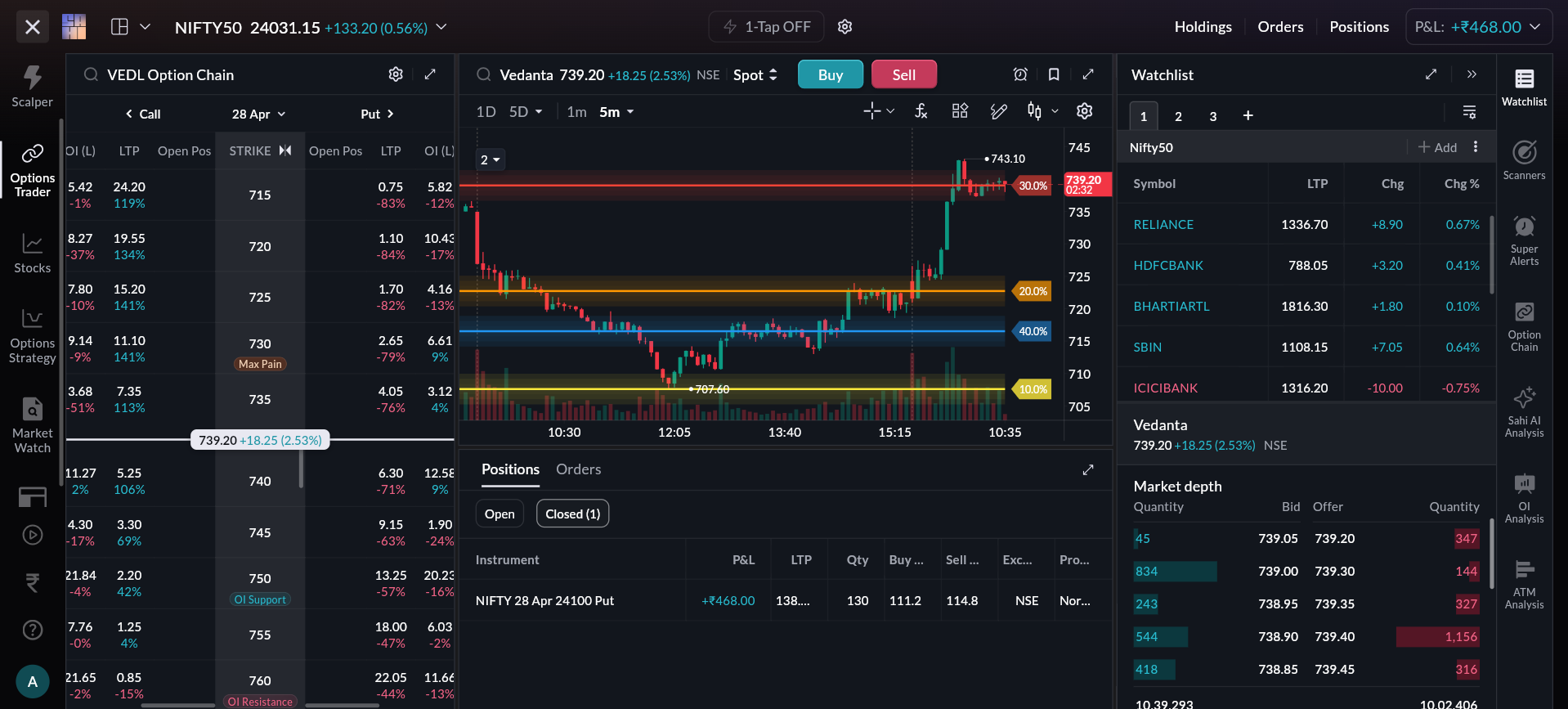Open Super Alerts panel
The image size is (1568, 709).
click(x=1524, y=240)
